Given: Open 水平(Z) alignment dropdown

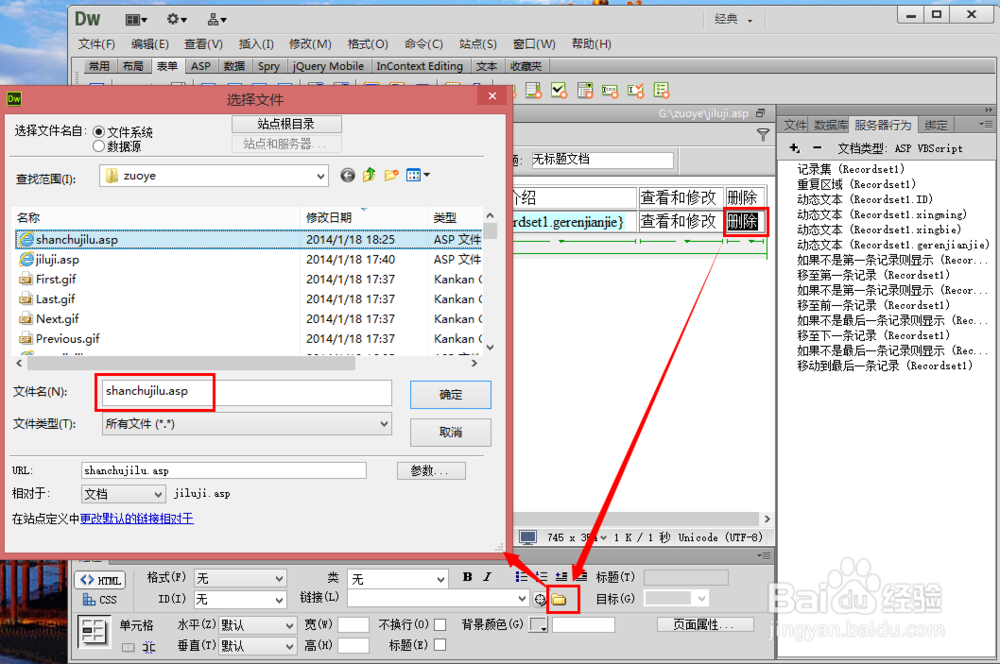Looking at the screenshot, I should pos(258,625).
